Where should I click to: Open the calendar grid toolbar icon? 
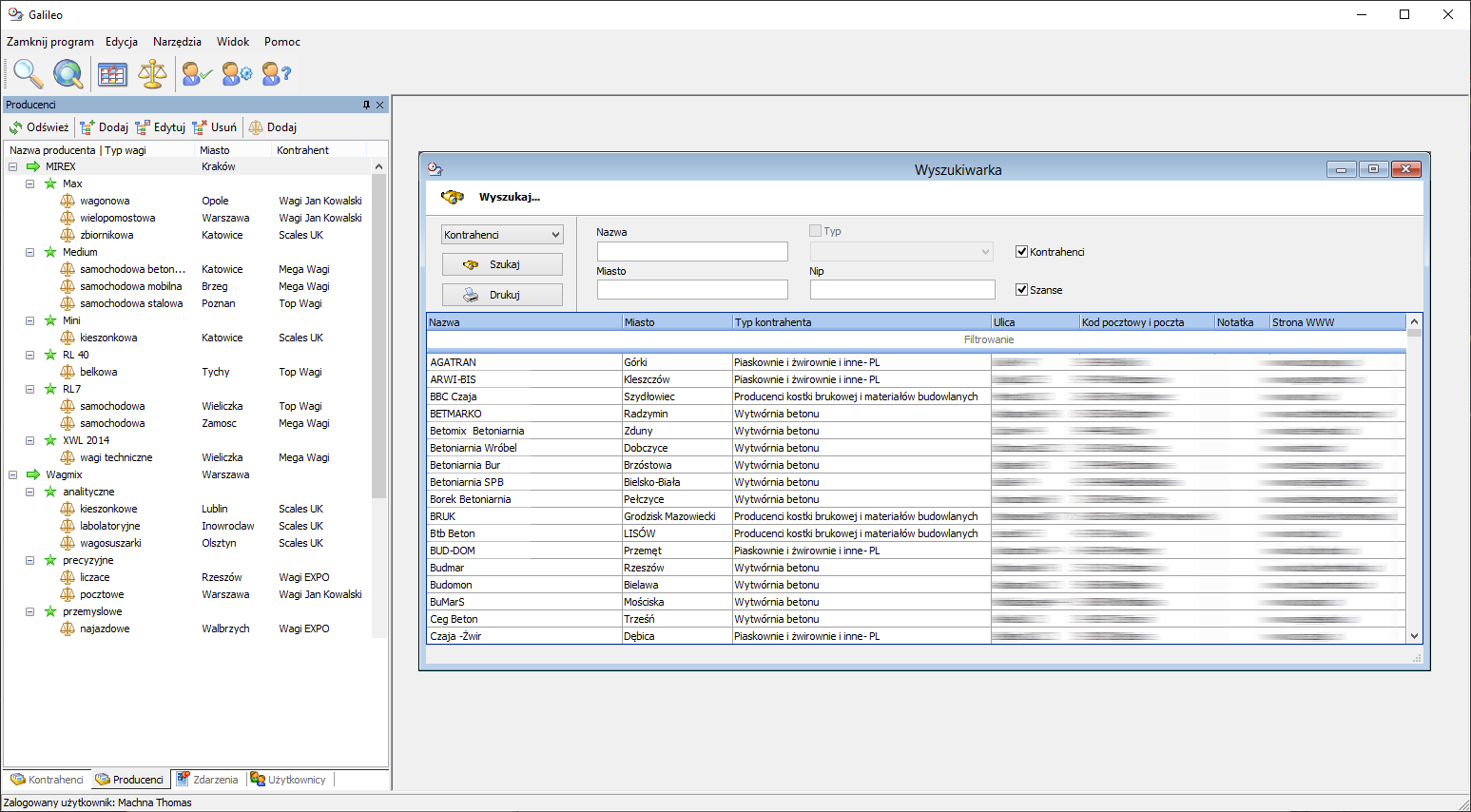pyautogui.click(x=112, y=73)
